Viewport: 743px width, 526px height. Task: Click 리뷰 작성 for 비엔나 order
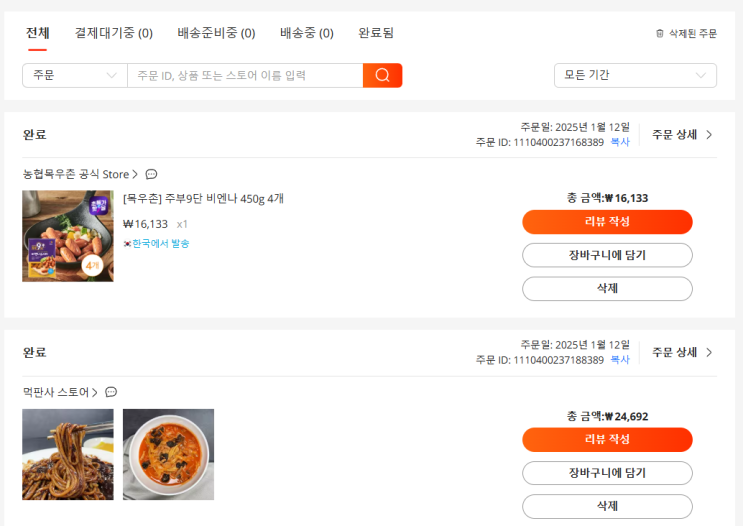607,222
